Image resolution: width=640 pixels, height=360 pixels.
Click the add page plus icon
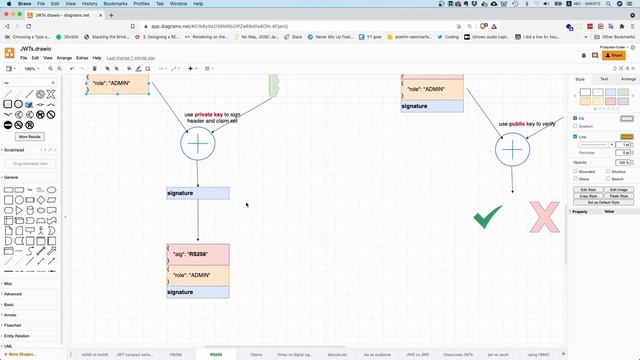[563, 354]
